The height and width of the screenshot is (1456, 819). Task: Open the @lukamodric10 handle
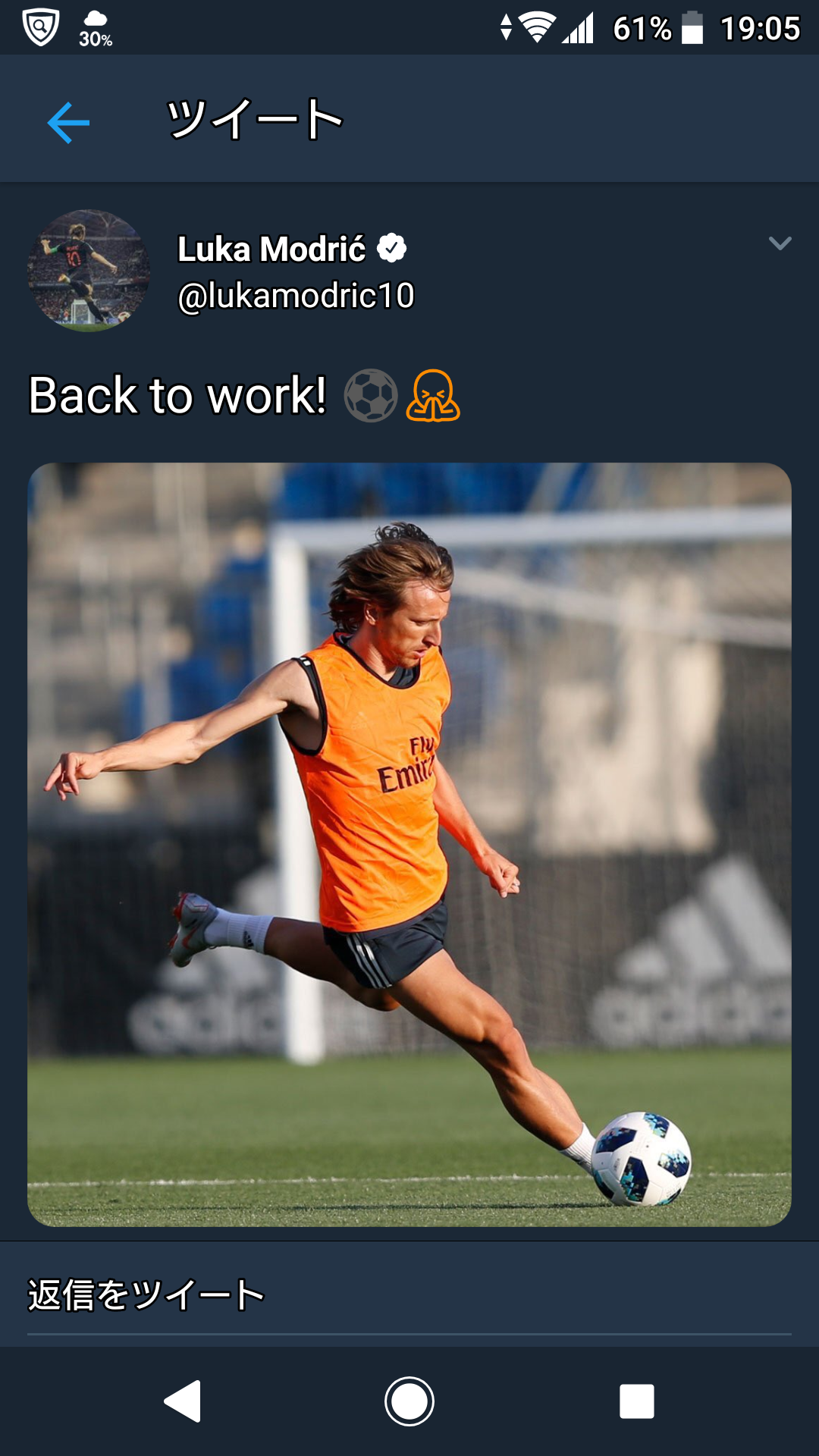pos(296,296)
